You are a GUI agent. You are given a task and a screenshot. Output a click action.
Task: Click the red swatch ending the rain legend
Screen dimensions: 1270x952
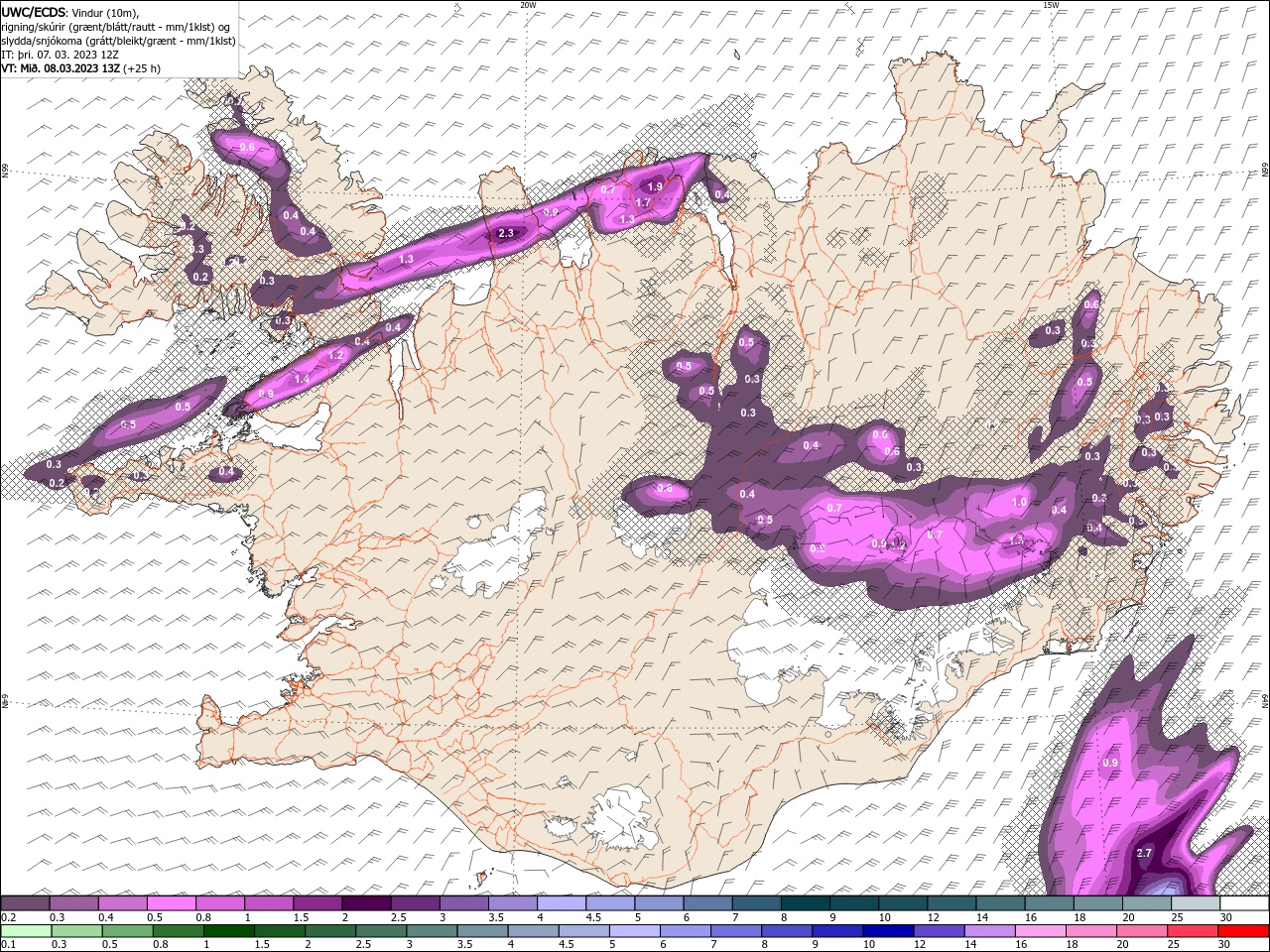click(x=1243, y=930)
